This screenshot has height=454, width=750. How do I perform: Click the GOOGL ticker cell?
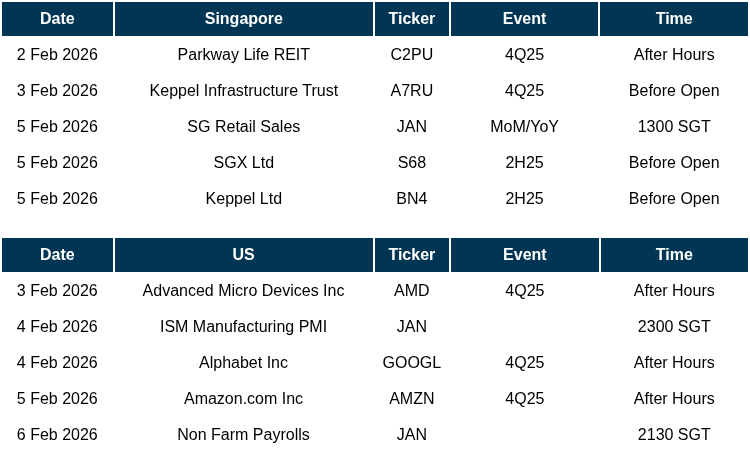coord(411,363)
